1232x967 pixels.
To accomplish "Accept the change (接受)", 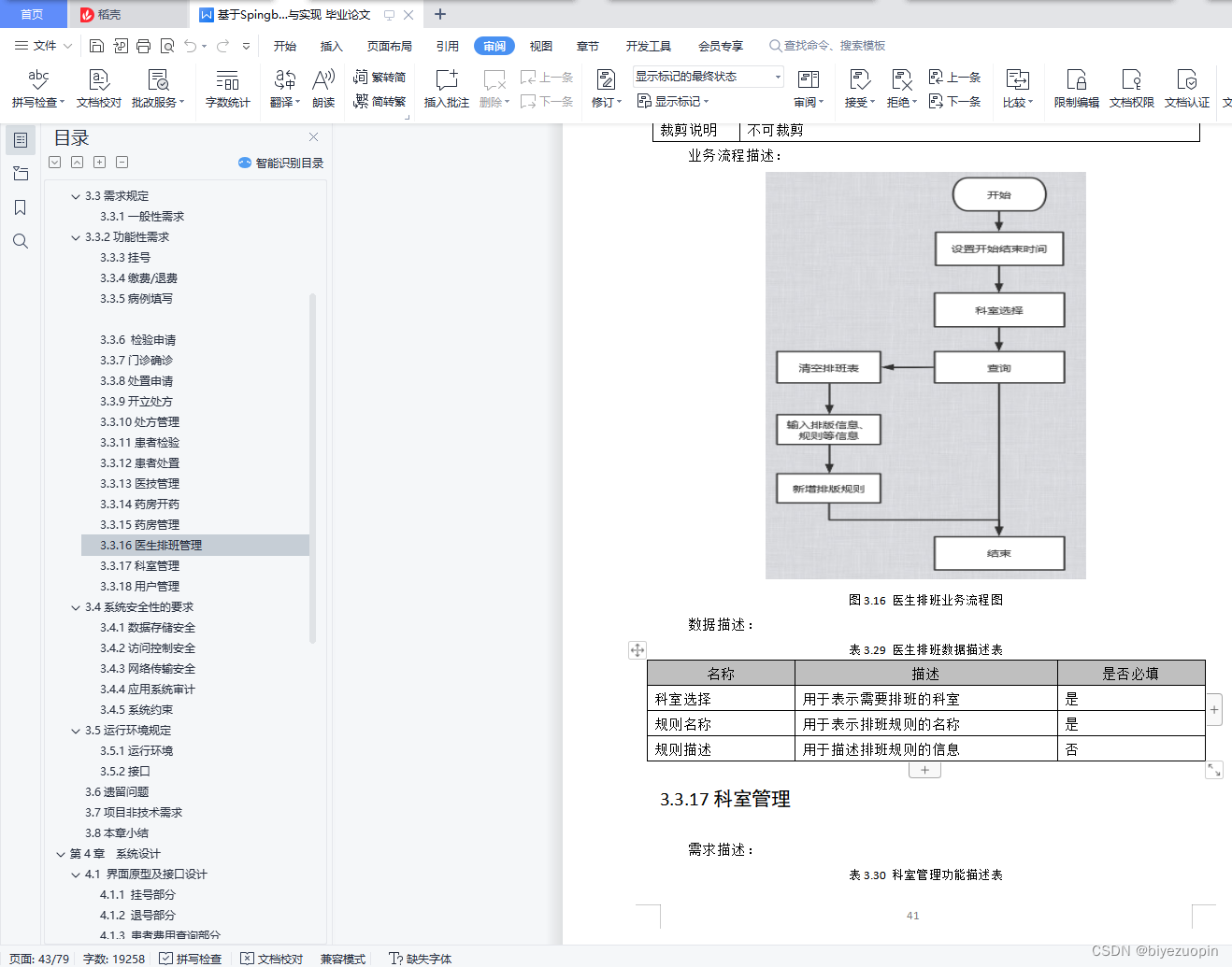I will (x=859, y=89).
